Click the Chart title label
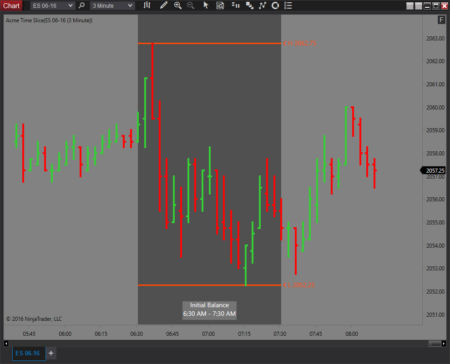 [x=11, y=6]
